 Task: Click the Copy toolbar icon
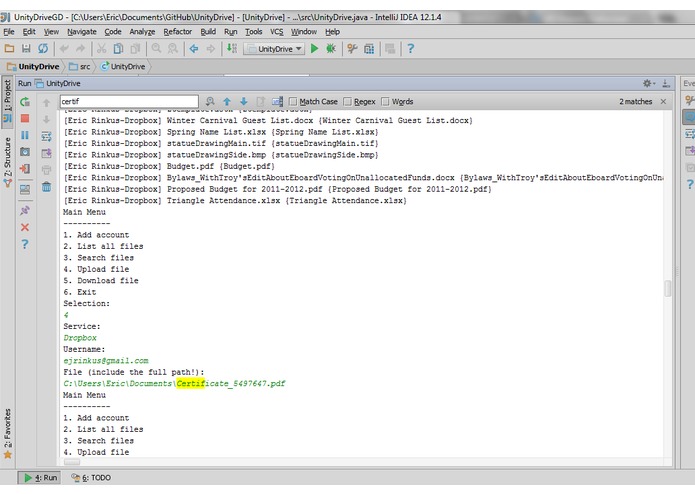click(118, 49)
